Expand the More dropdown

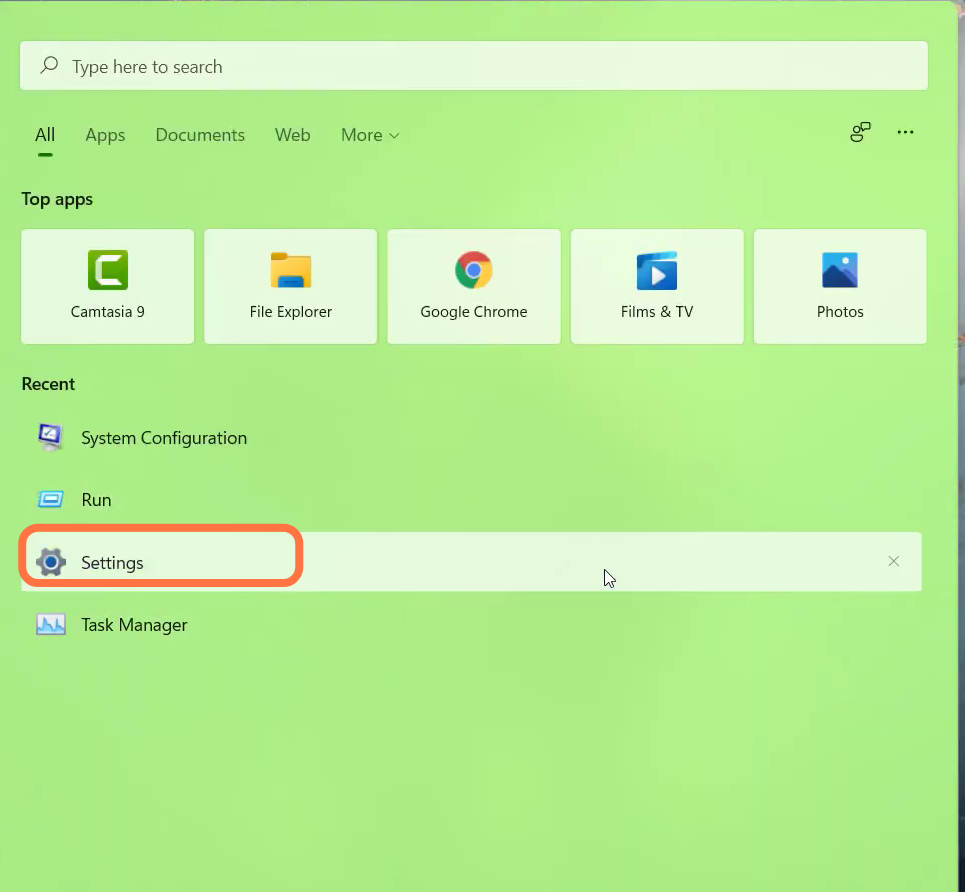370,135
